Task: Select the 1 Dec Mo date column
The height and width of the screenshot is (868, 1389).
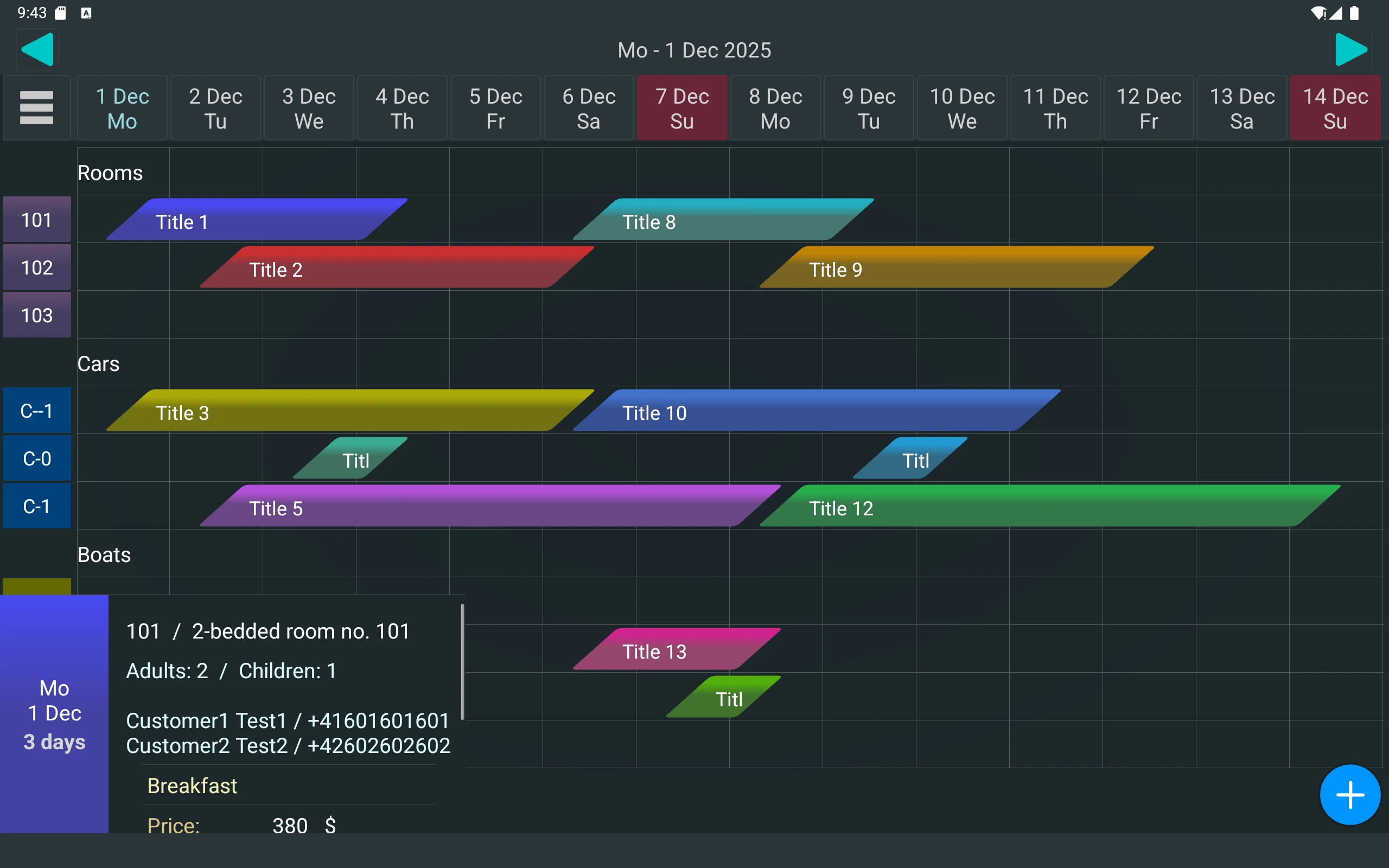Action: [122, 108]
